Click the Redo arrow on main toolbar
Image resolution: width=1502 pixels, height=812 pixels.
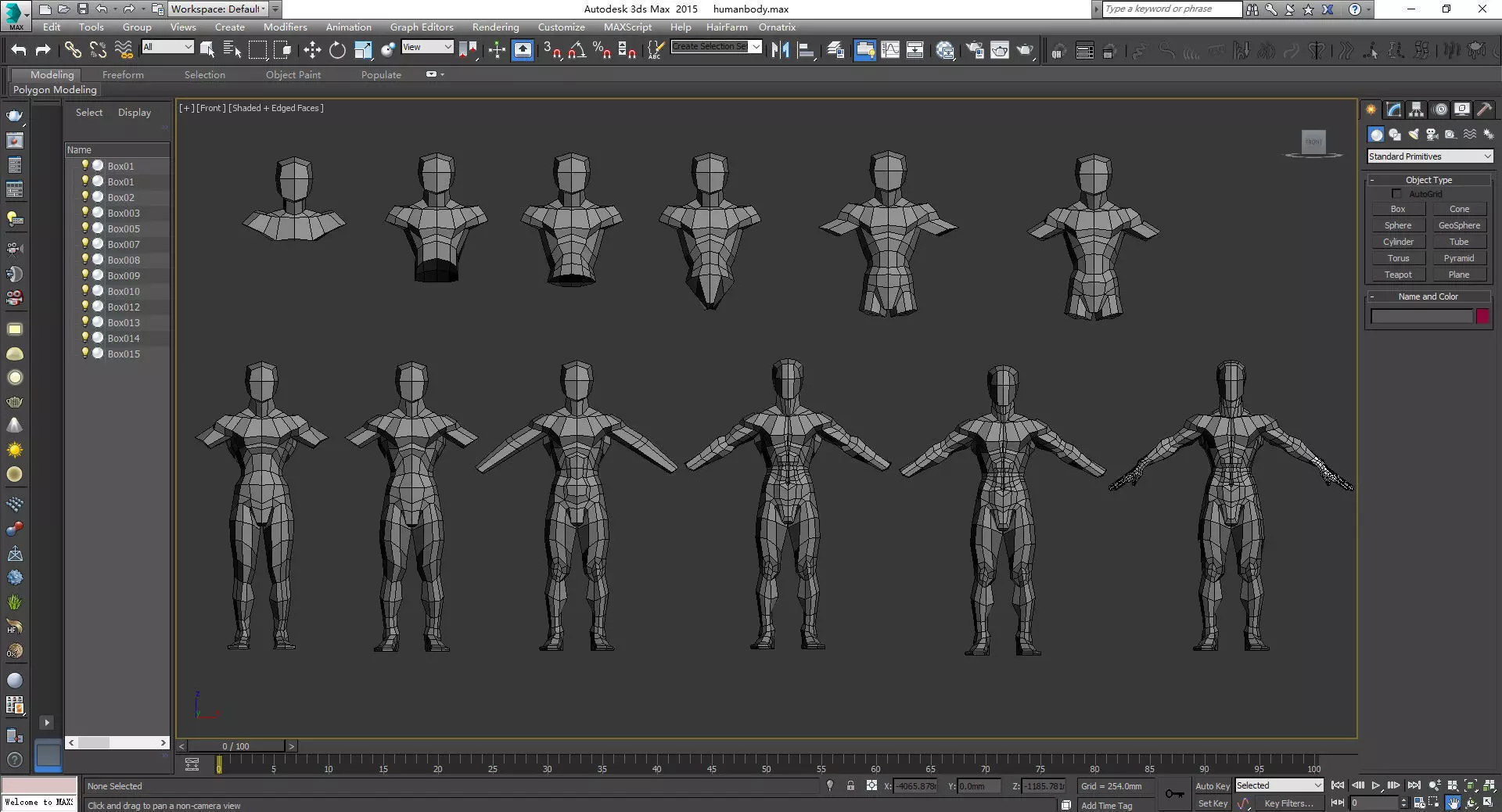coord(43,50)
